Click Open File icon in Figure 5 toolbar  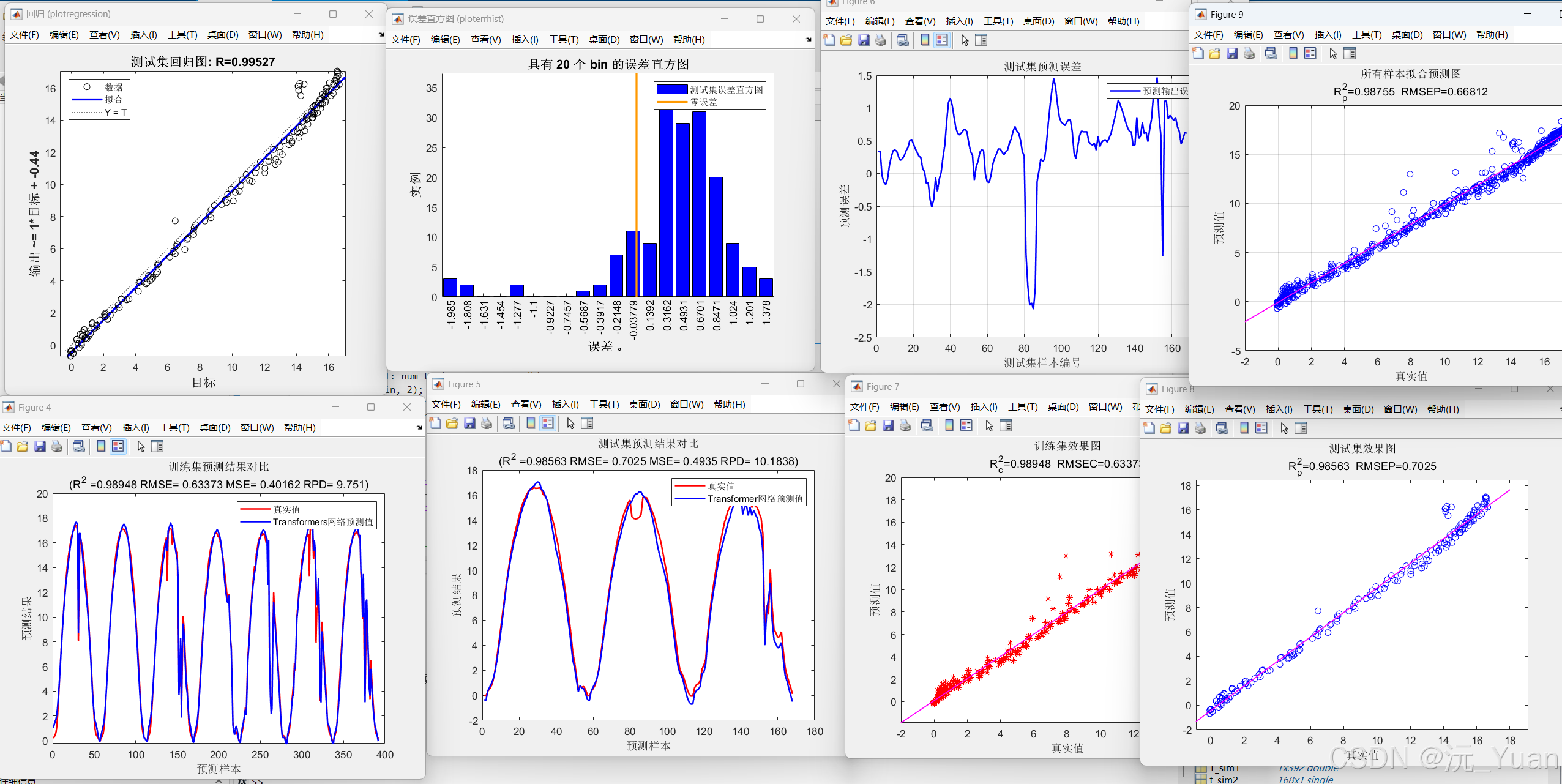(452, 424)
